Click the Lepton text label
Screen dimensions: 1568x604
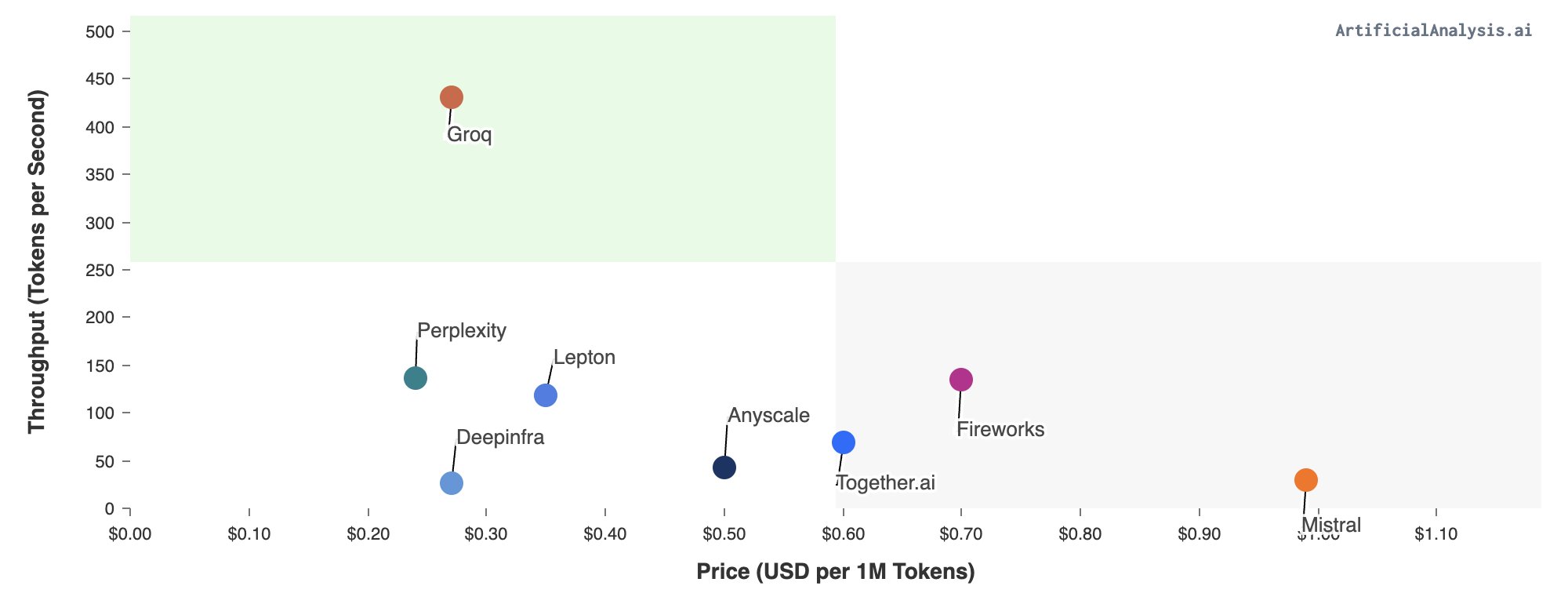(x=584, y=357)
